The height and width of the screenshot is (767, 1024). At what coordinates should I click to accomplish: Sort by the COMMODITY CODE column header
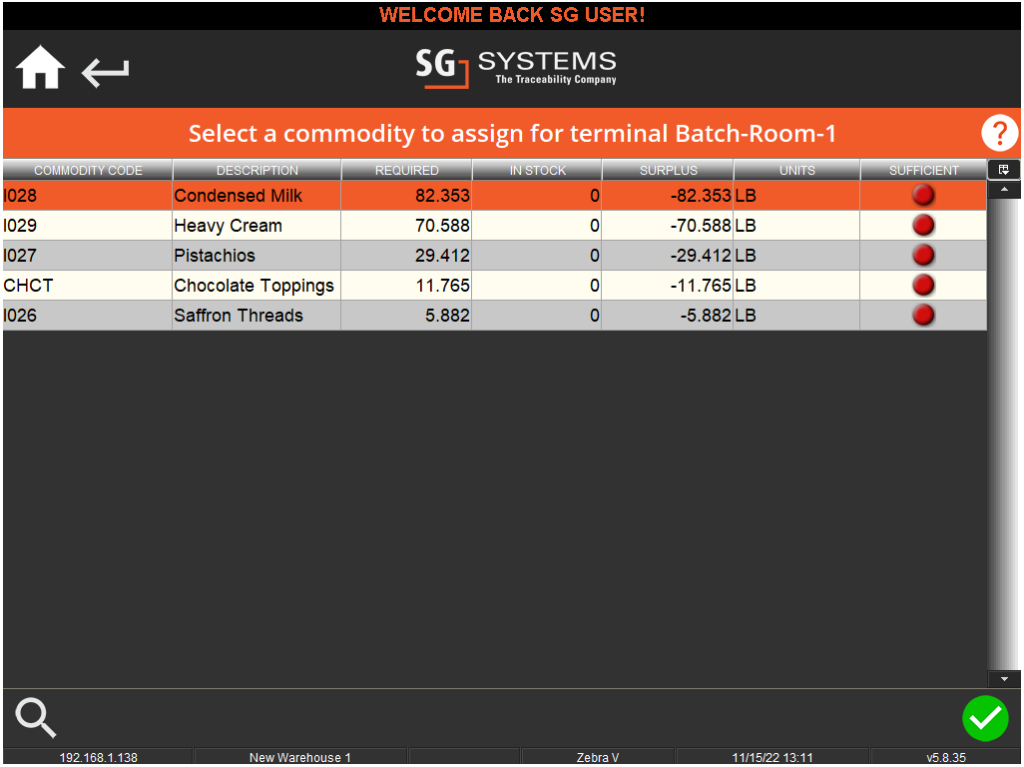coord(87,170)
